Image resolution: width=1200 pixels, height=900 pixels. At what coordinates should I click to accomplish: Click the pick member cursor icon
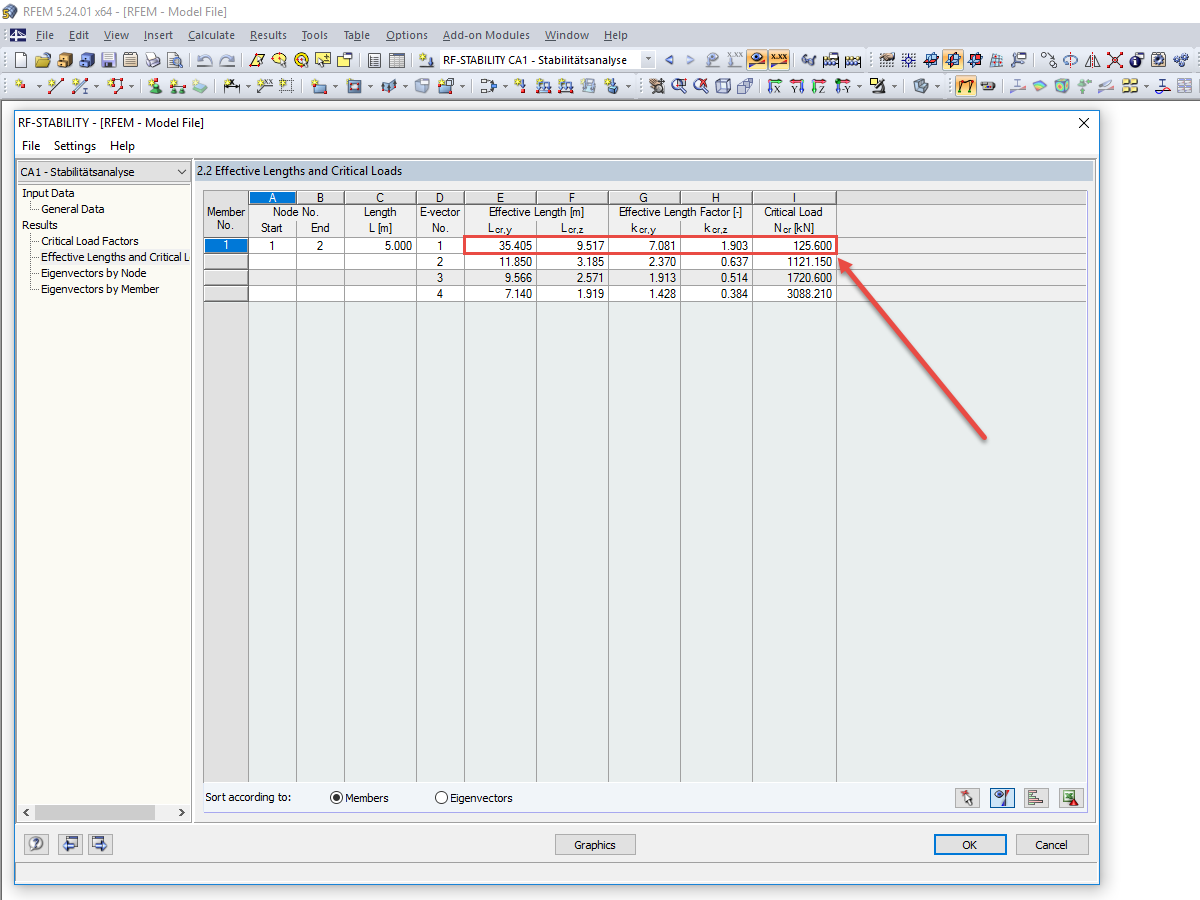point(967,798)
